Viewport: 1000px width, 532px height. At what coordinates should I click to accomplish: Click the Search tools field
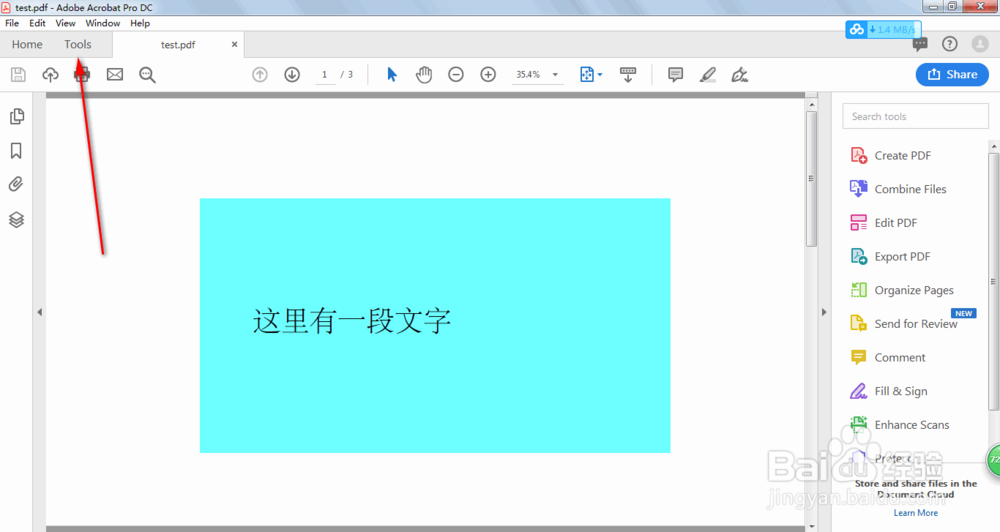[915, 116]
